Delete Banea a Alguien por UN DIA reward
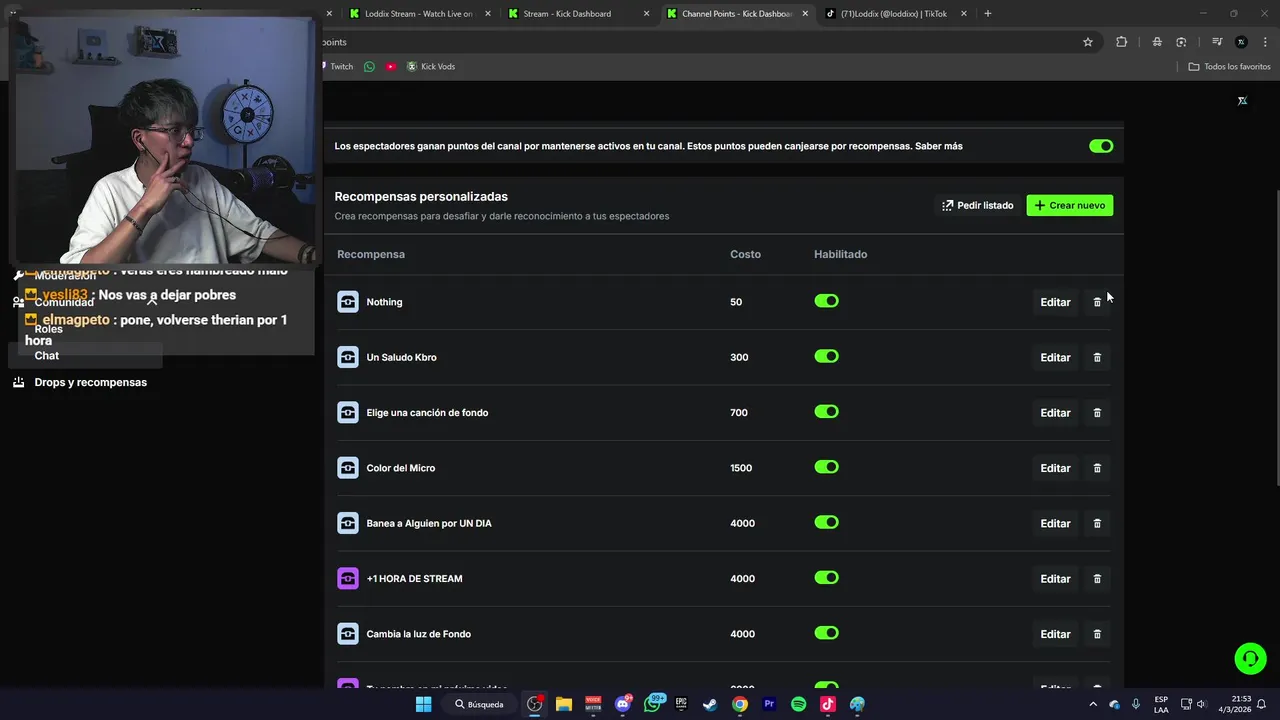The image size is (1280, 720). (x=1097, y=523)
